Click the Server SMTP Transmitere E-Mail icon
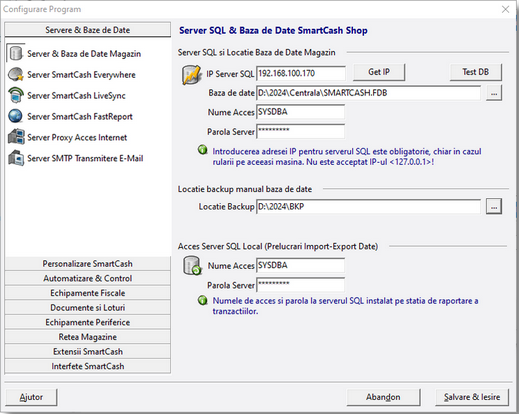This screenshot has width=519, height=414. (16, 158)
